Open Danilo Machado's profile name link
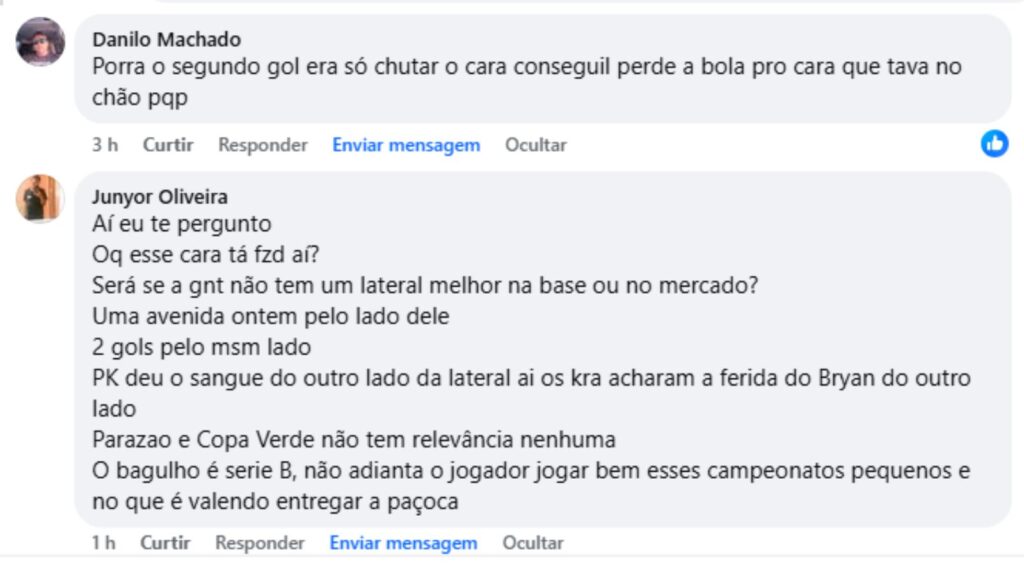 click(x=167, y=39)
